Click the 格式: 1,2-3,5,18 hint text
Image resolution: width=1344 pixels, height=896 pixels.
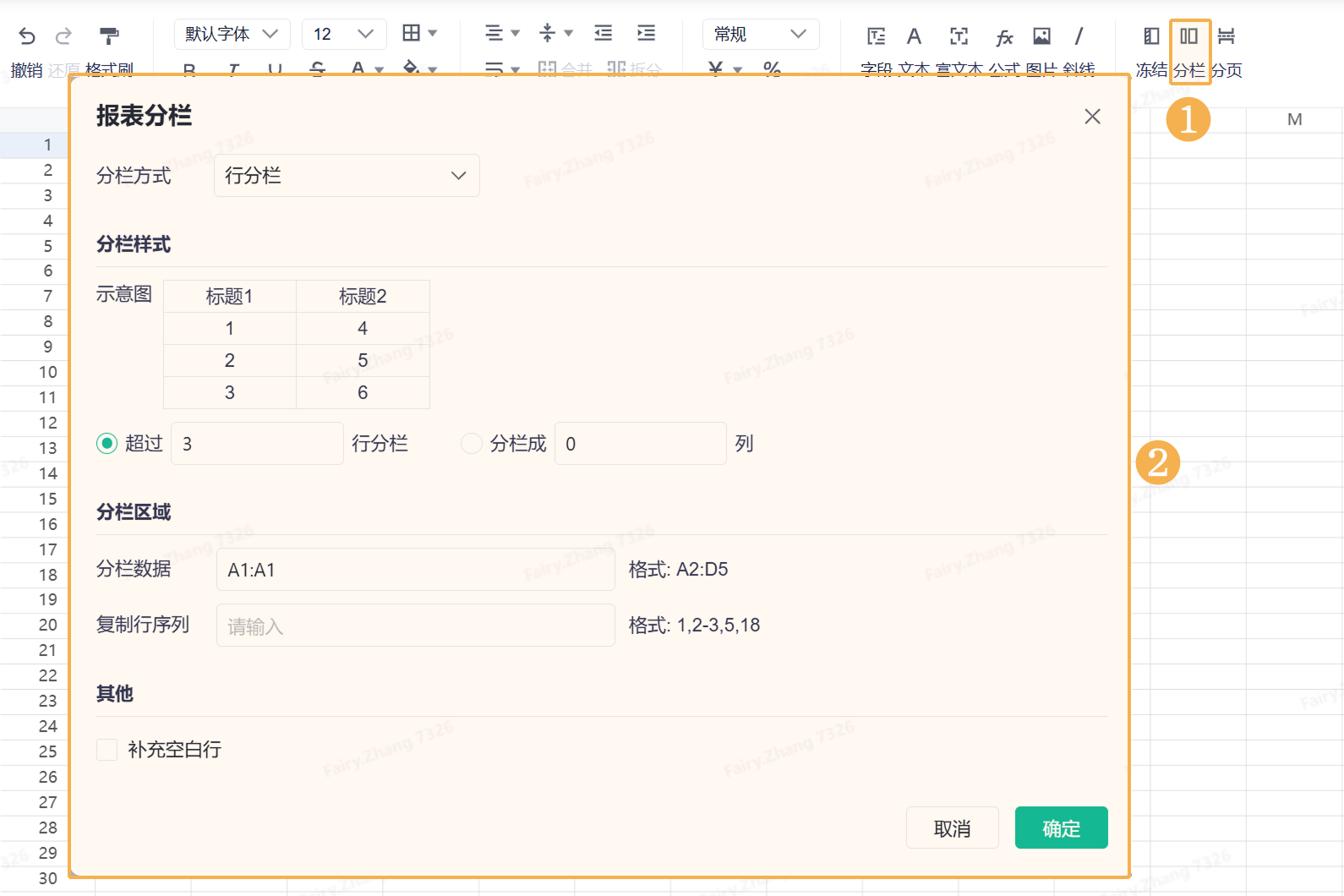tap(695, 626)
